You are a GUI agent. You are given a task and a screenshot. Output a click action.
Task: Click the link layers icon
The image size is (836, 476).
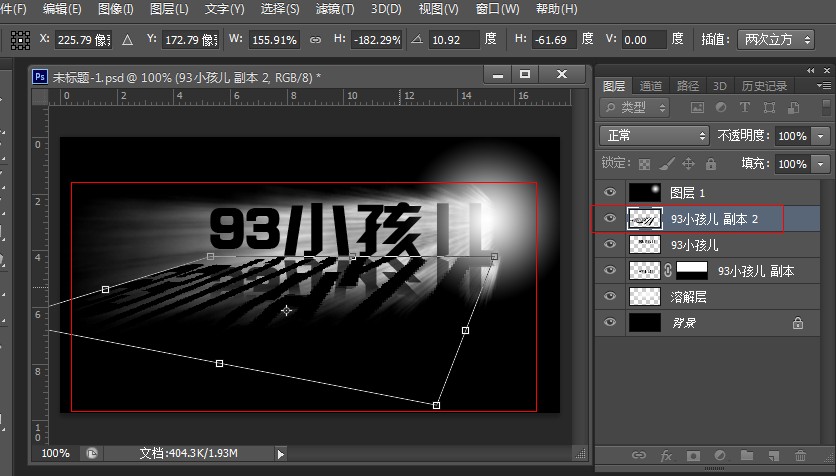639,456
